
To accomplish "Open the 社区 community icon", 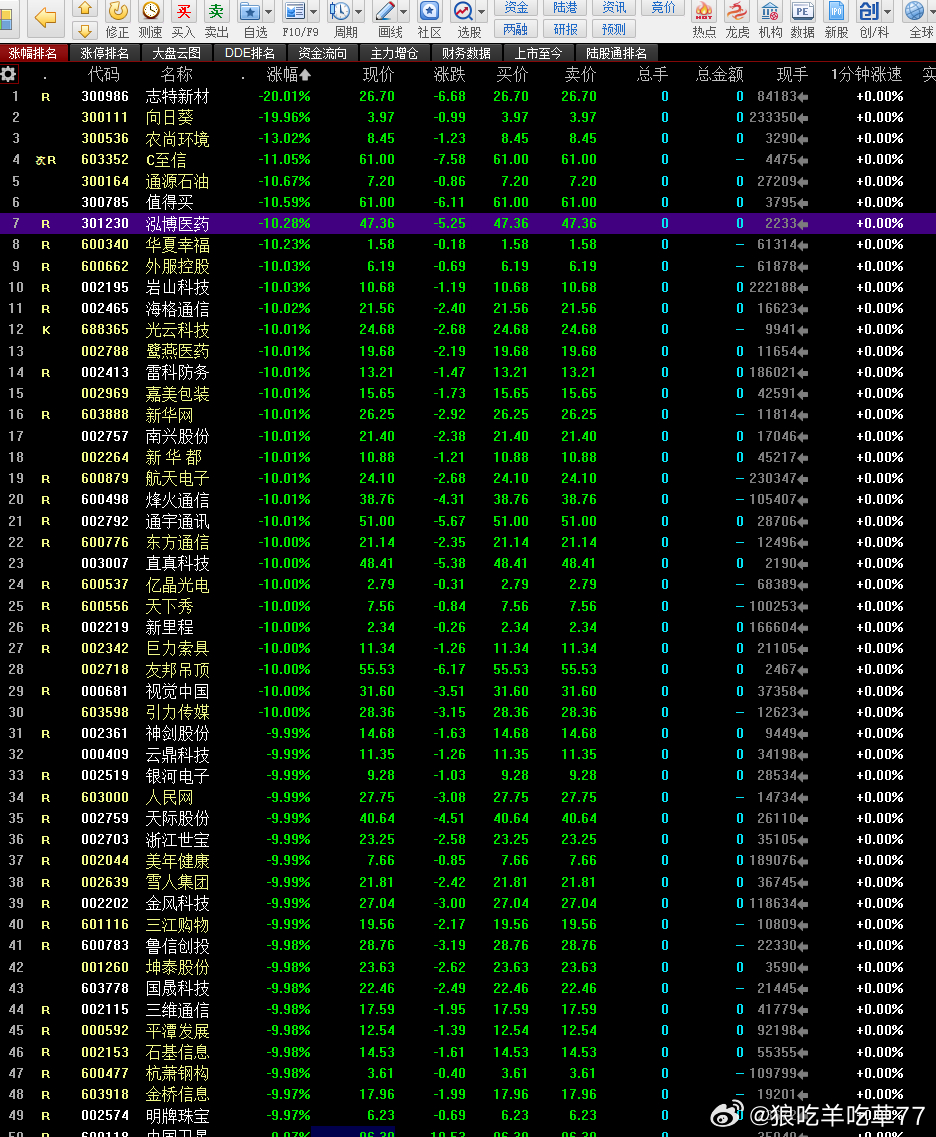I will click(x=429, y=20).
